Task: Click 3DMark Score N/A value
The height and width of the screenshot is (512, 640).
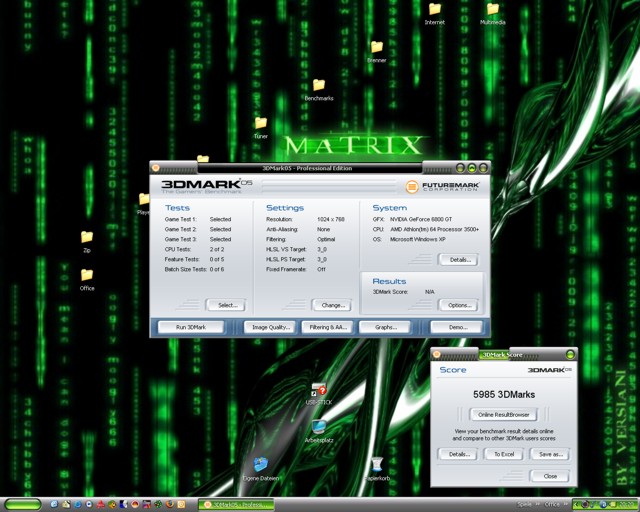Action: (x=429, y=292)
